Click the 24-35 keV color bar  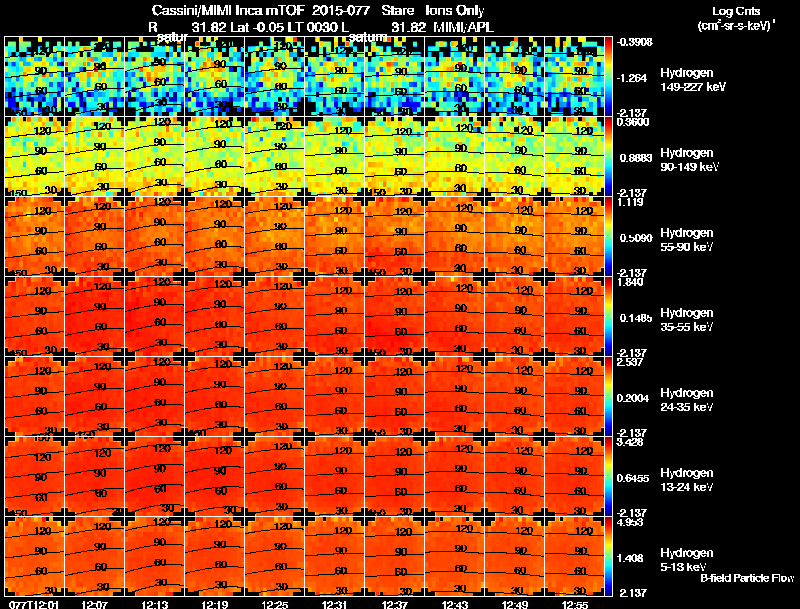click(x=609, y=397)
